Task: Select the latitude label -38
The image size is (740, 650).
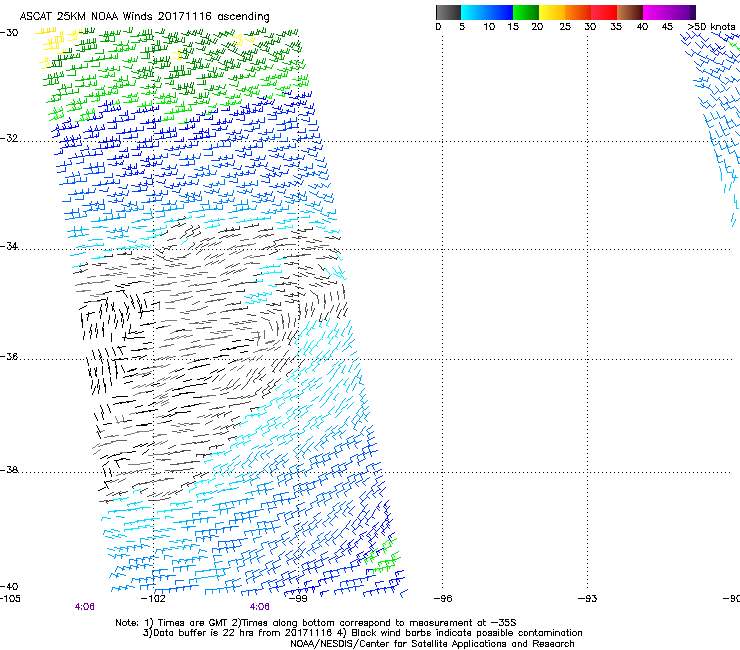Action: pyautogui.click(x=9, y=470)
